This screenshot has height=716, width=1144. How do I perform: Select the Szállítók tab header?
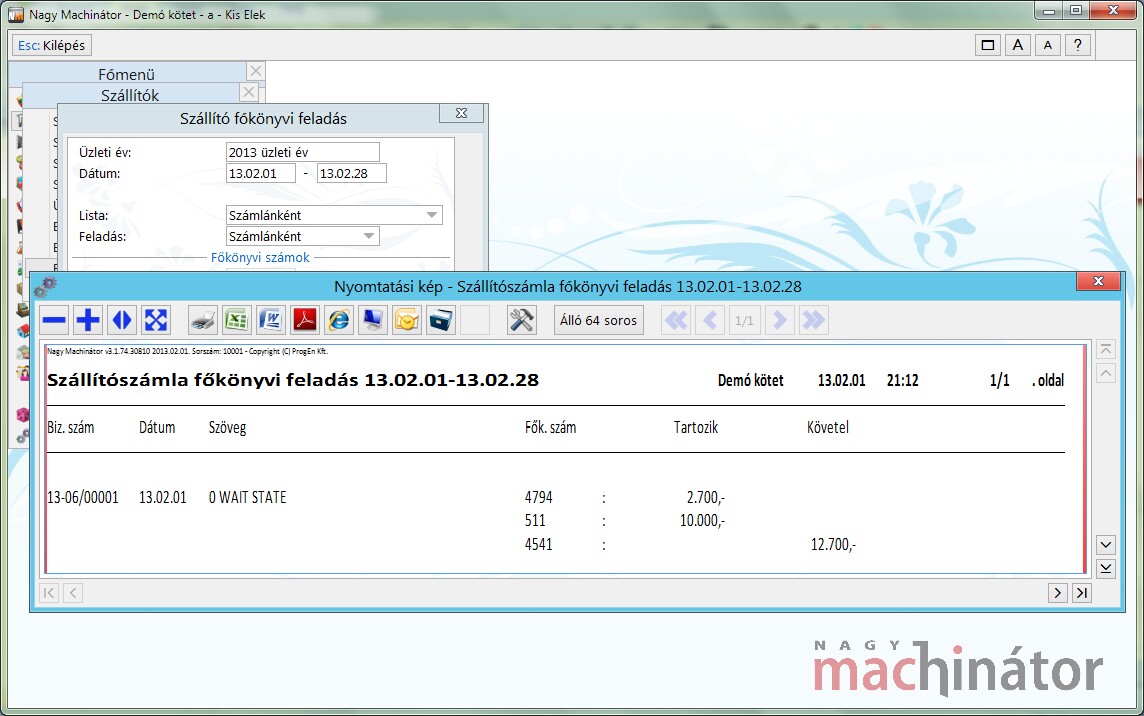pos(130,95)
